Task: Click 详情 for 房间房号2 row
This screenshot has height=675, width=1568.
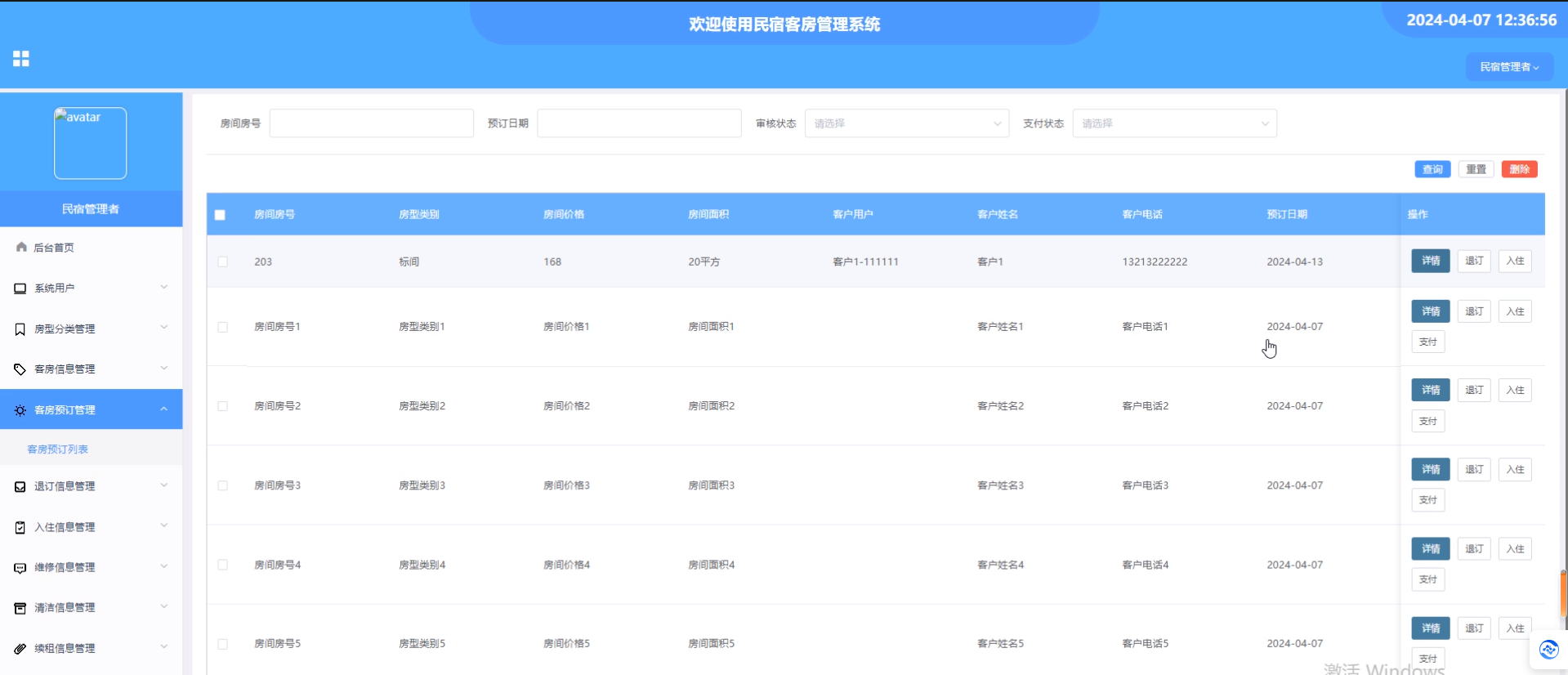Action: tap(1431, 390)
